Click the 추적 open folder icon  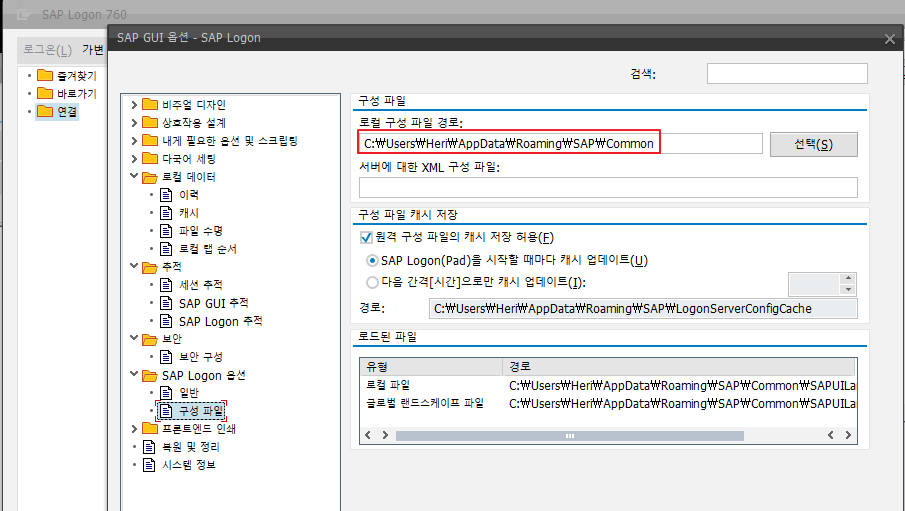tap(150, 267)
